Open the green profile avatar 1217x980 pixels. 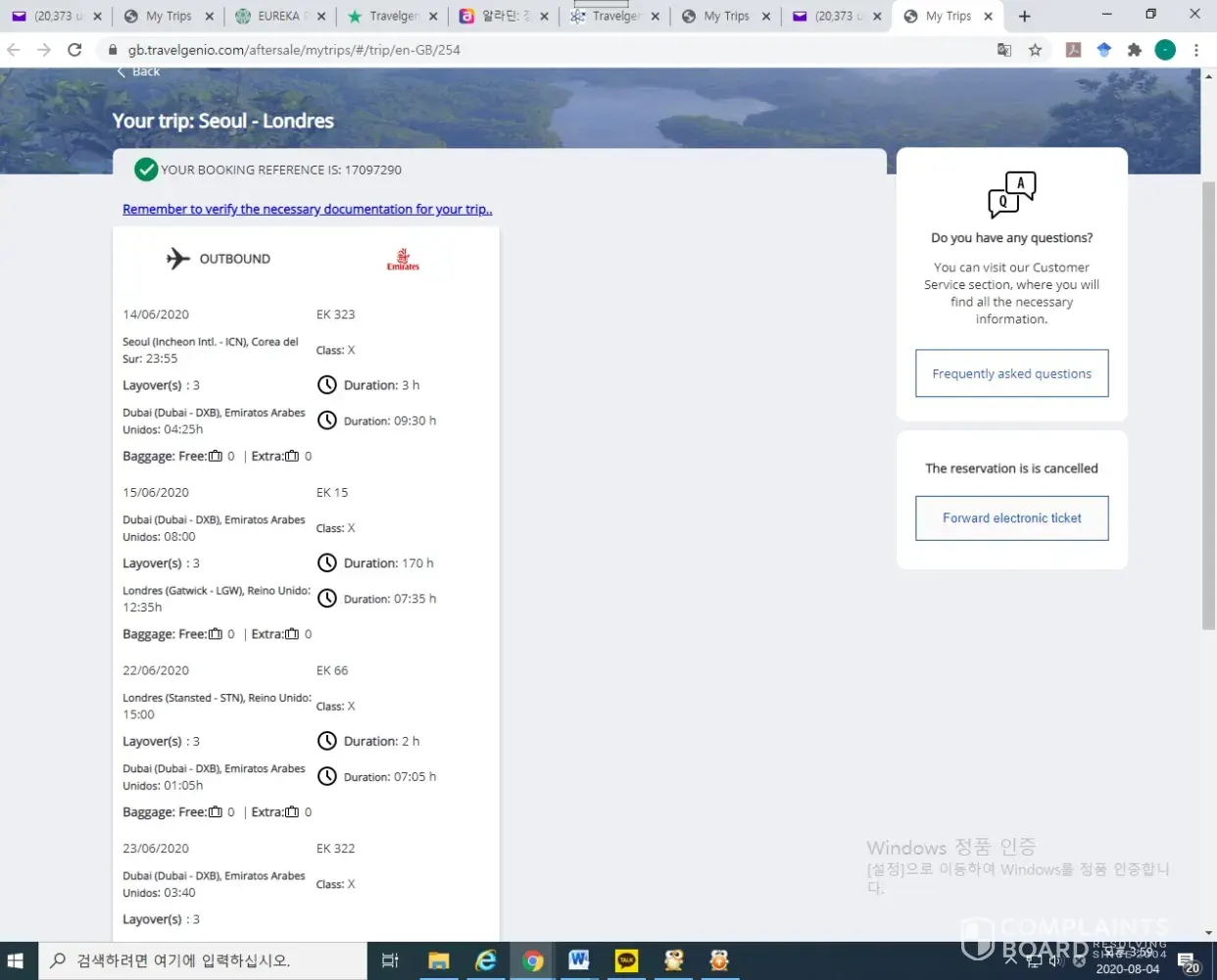coord(1165,49)
